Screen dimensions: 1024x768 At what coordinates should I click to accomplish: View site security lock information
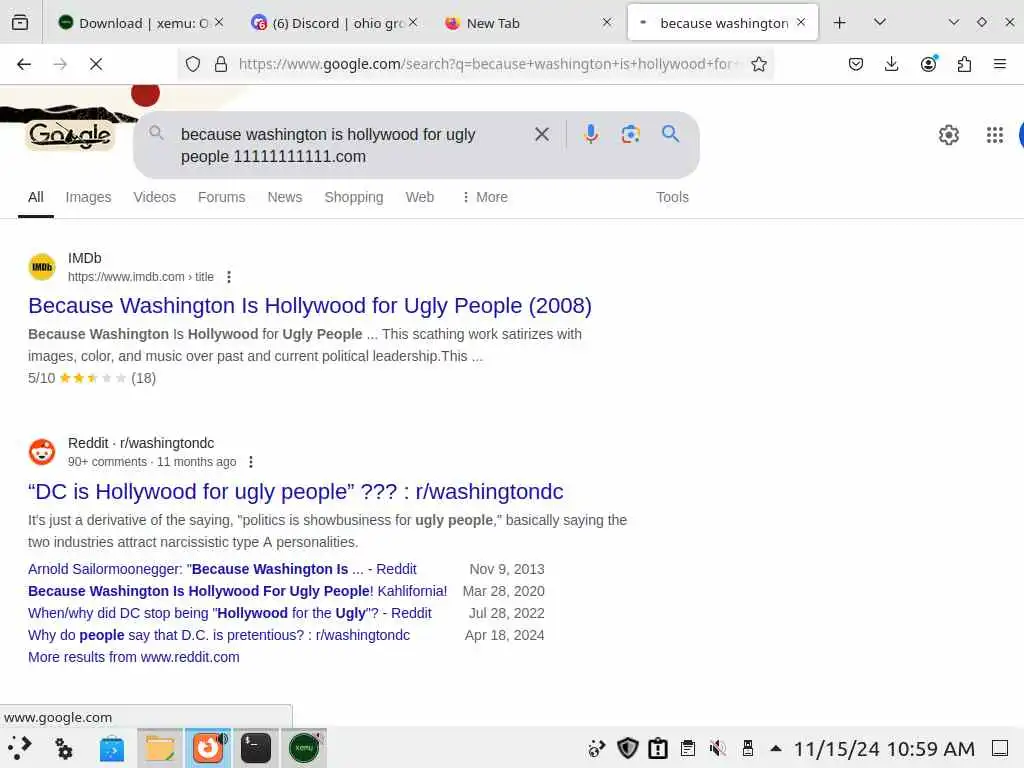click(221, 64)
